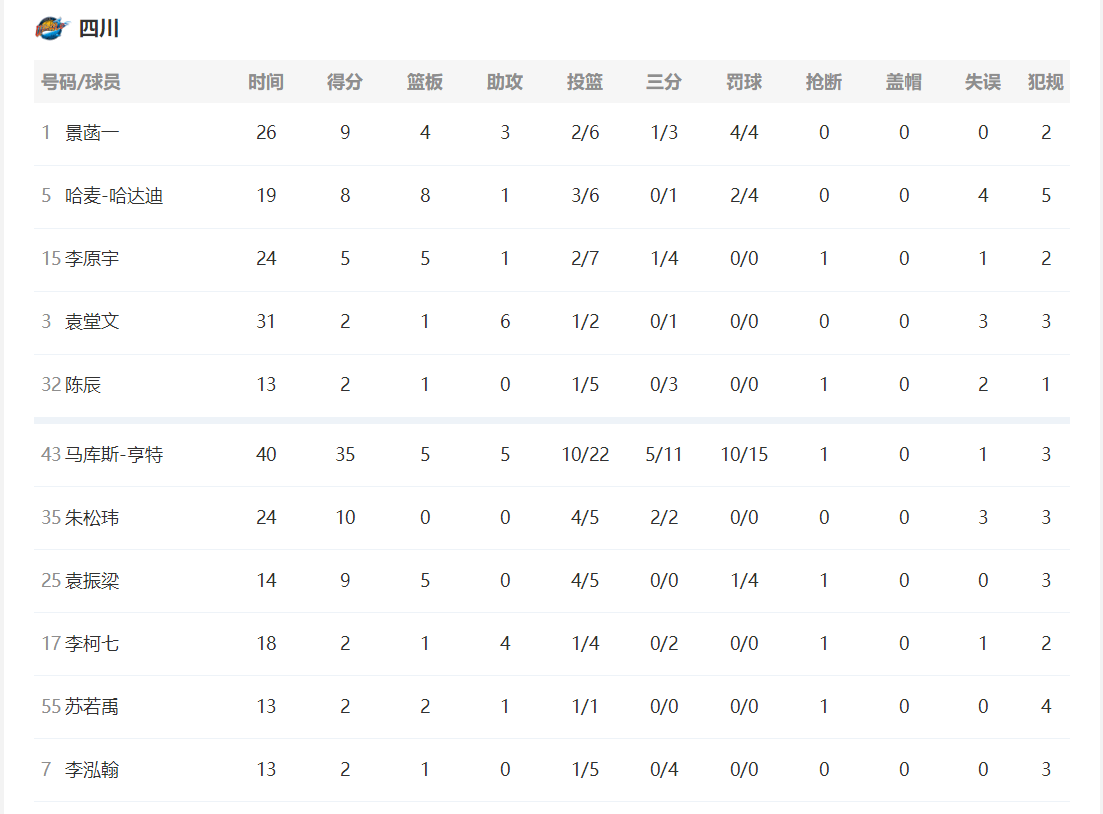Open player 李泓翰 profile link
Screen dimensions: 1103x814
pos(92,770)
